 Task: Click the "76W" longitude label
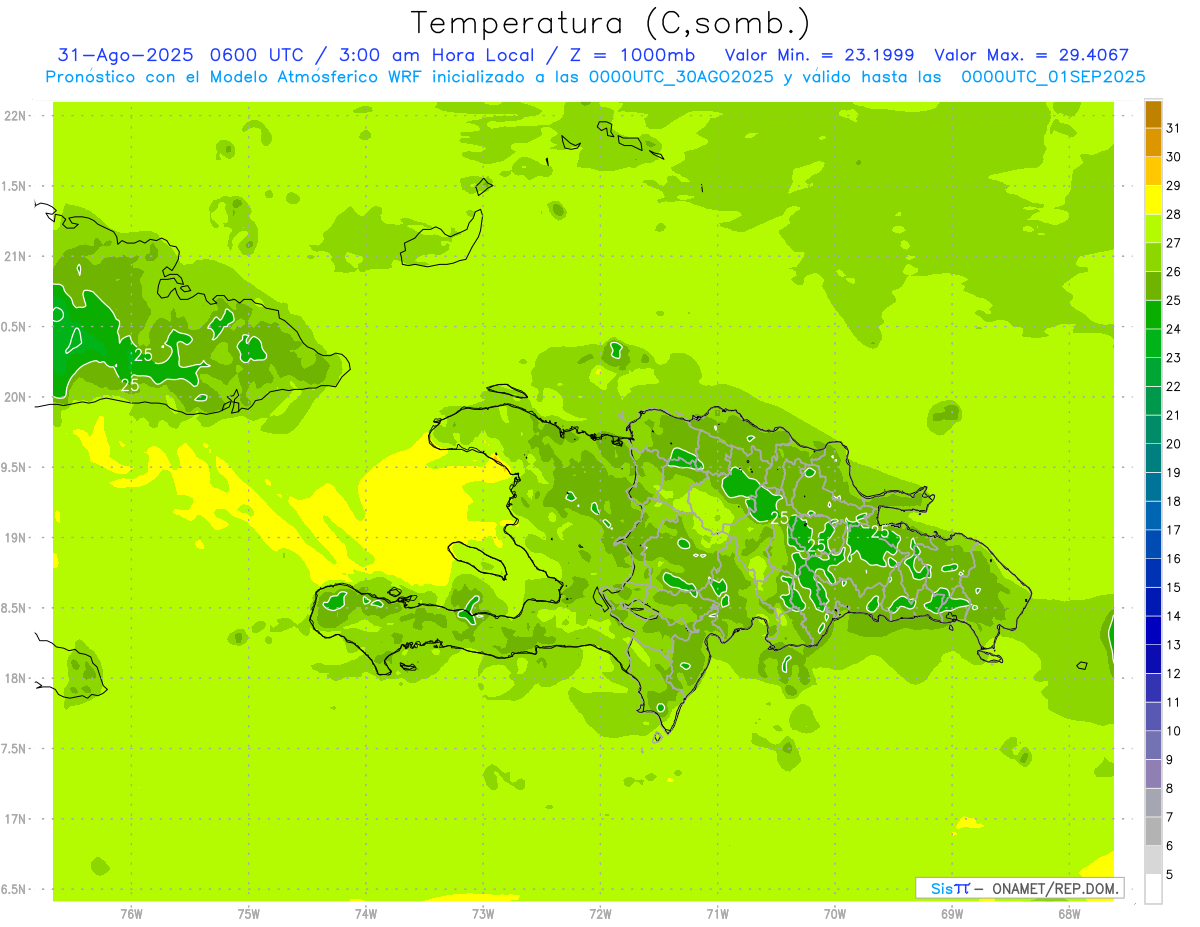[x=131, y=913]
